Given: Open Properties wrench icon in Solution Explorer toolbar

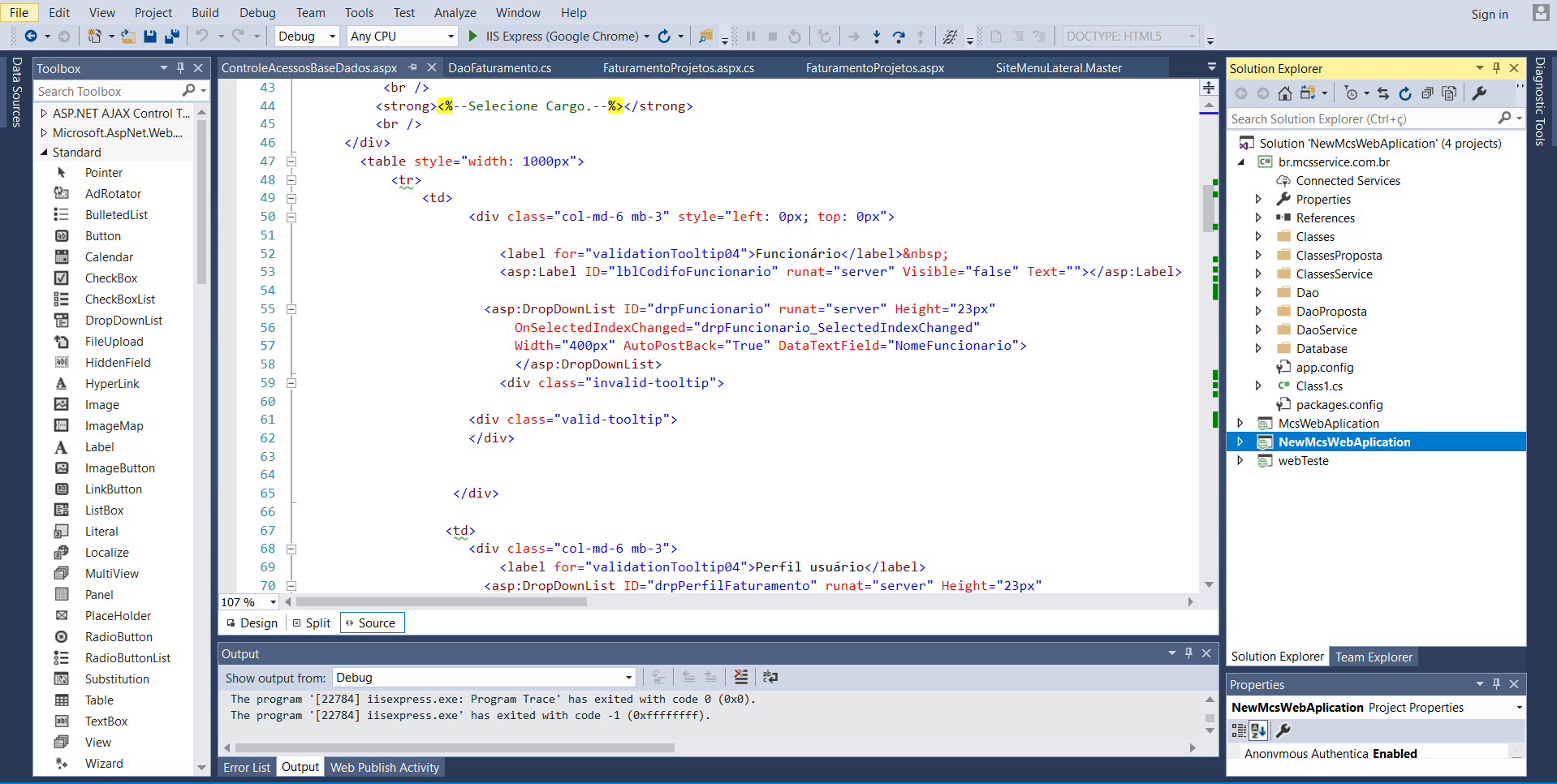Looking at the screenshot, I should click(1479, 93).
